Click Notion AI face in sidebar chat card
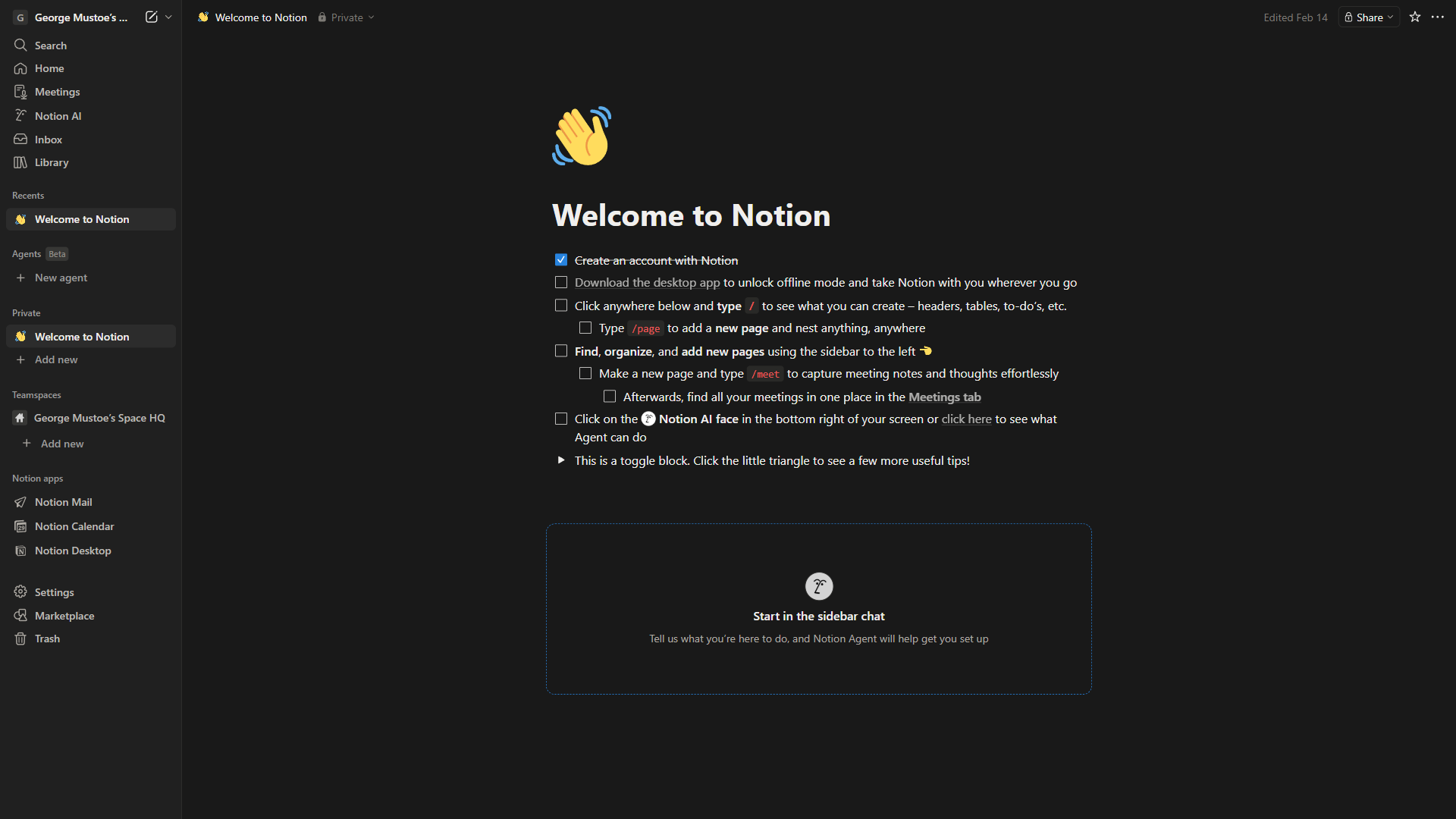This screenshot has height=819, width=1456. click(819, 586)
